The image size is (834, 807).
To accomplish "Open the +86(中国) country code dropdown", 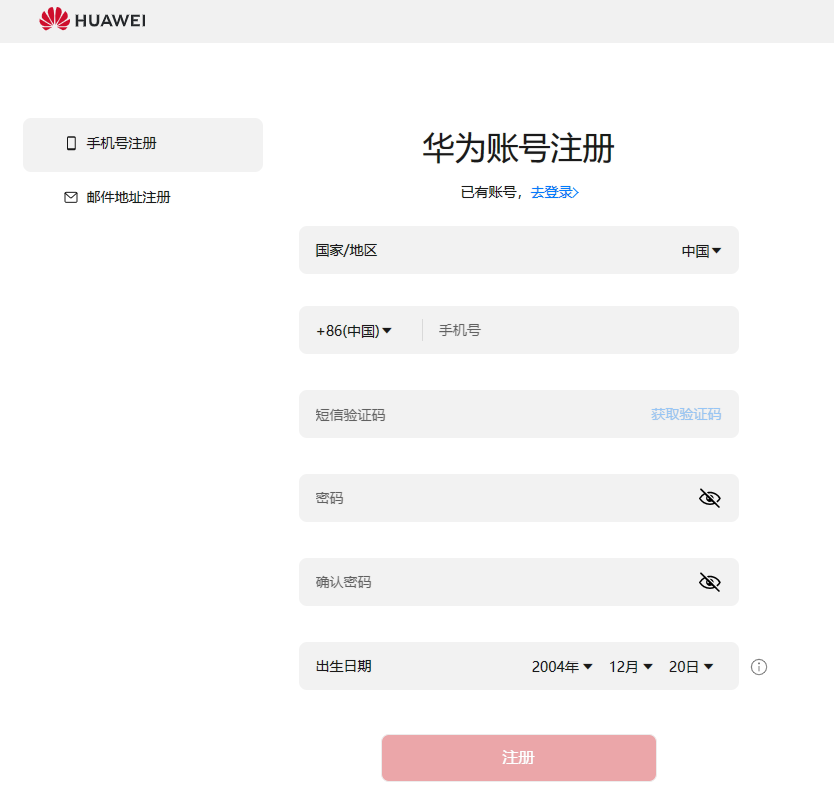I will 354,330.
